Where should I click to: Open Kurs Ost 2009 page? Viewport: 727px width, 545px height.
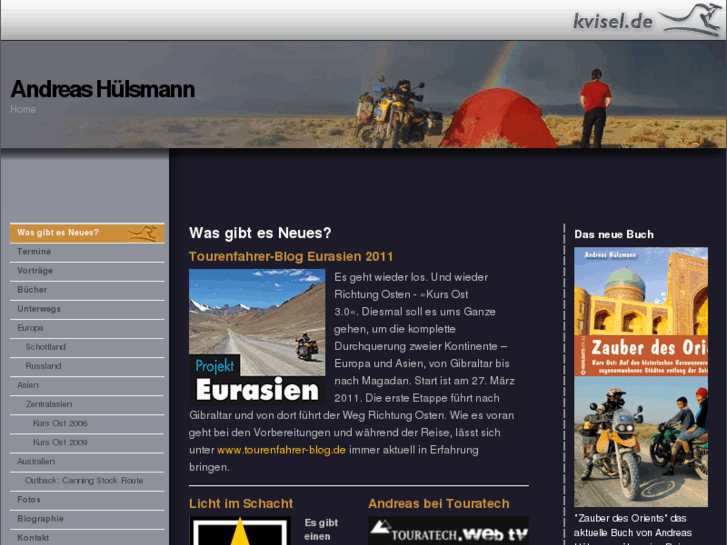pyautogui.click(x=87, y=442)
